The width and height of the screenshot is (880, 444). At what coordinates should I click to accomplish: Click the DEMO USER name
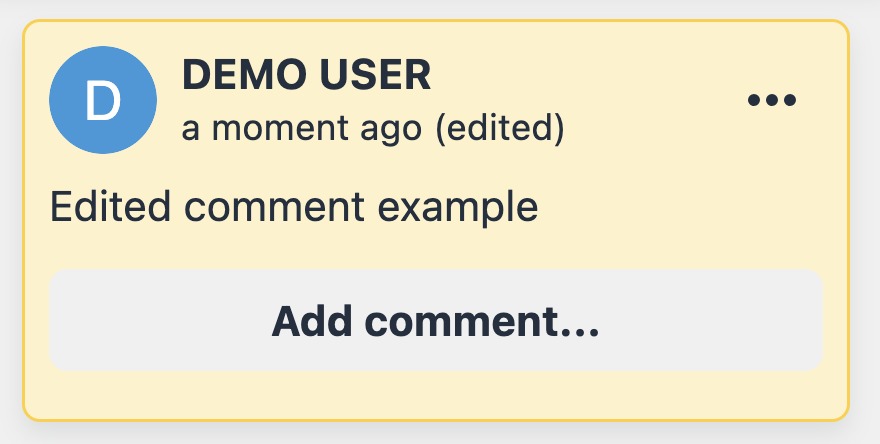pos(306,76)
